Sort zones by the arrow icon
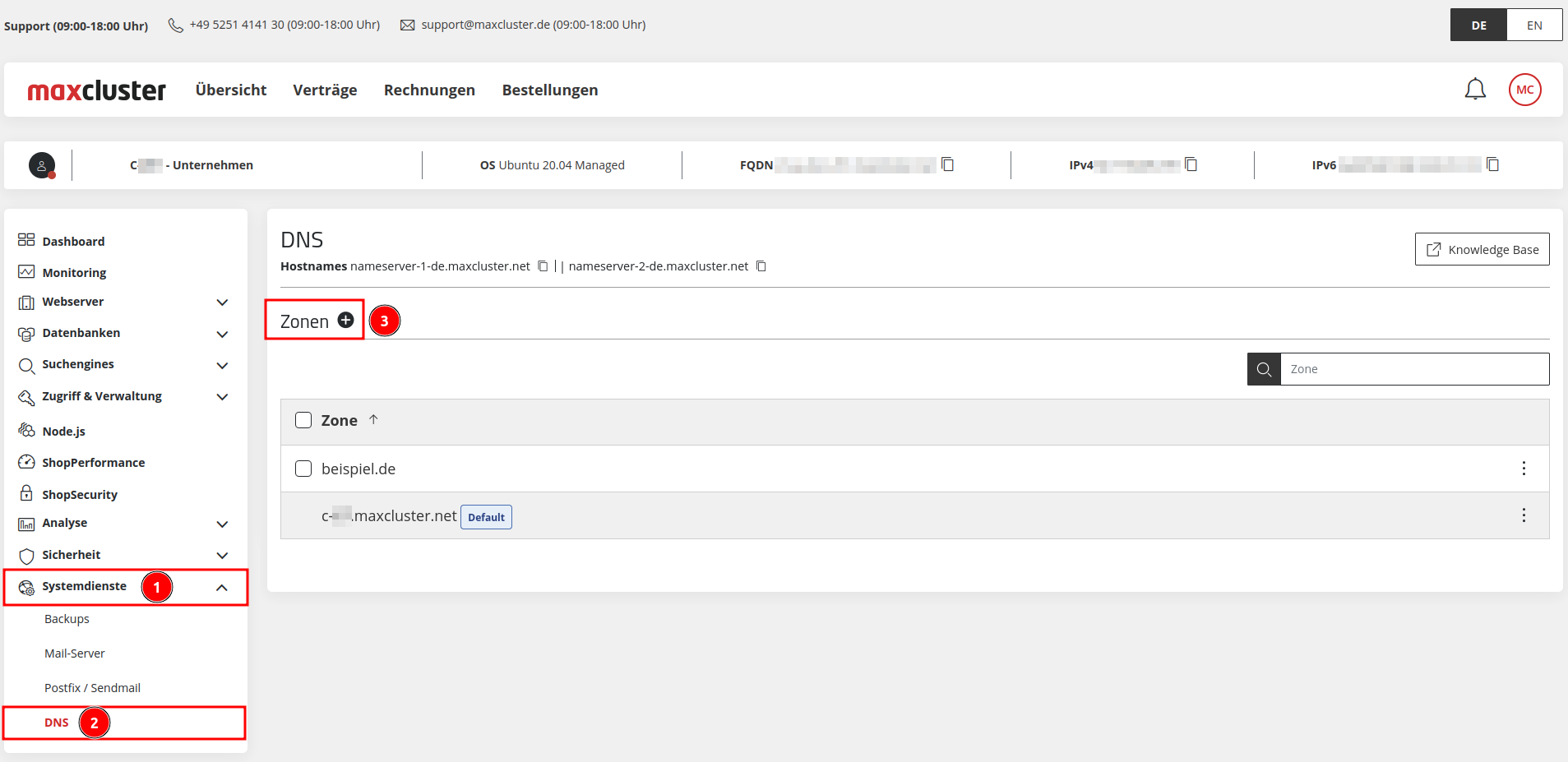This screenshot has width=1568, height=762. 373,420
